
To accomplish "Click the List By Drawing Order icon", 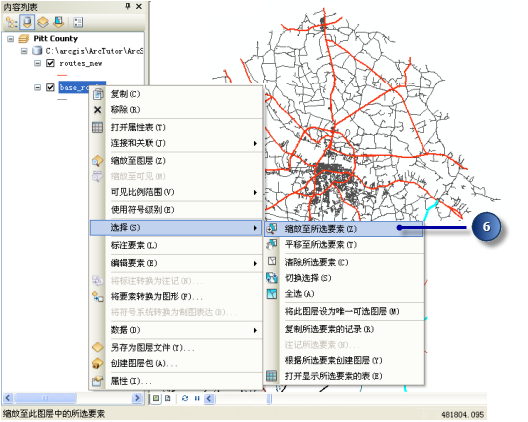I will click(x=11, y=23).
